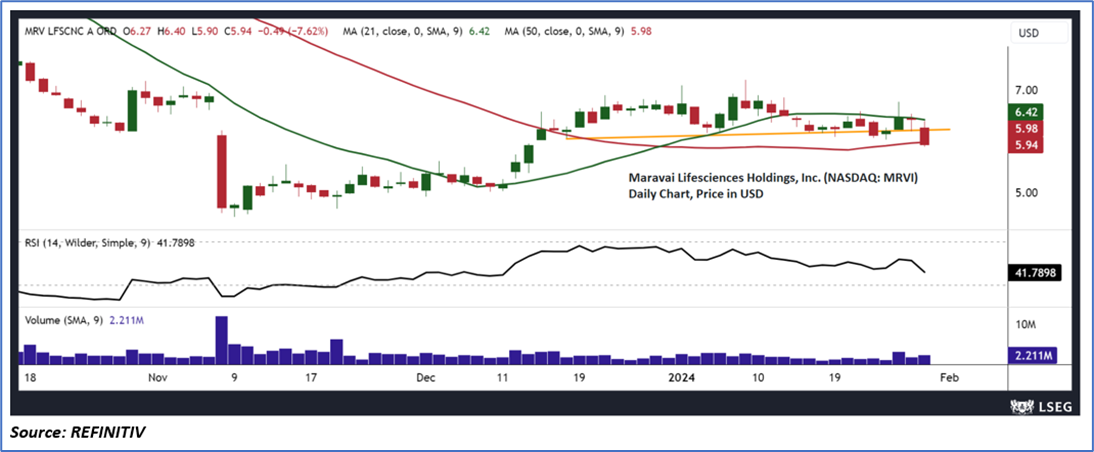
Task: Select the MA 21 indicator legend
Action: pyautogui.click(x=416, y=31)
